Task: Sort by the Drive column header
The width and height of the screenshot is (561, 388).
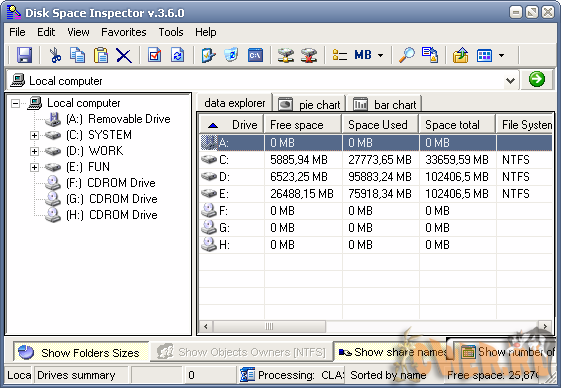Action: [x=231, y=125]
